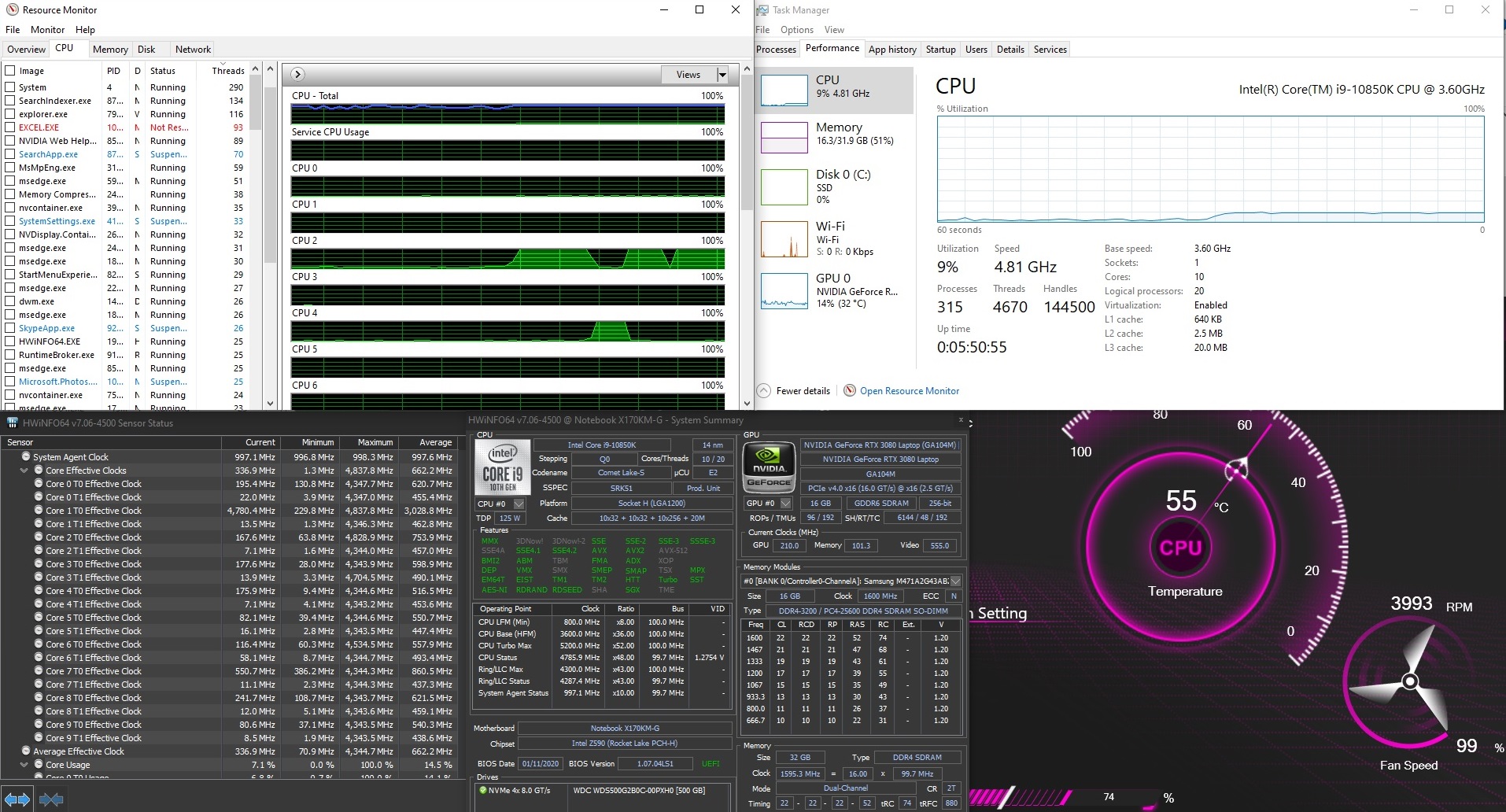Screen dimensions: 1506x812
Task: Open the Options menu in Task Manager
Action: tap(797, 30)
